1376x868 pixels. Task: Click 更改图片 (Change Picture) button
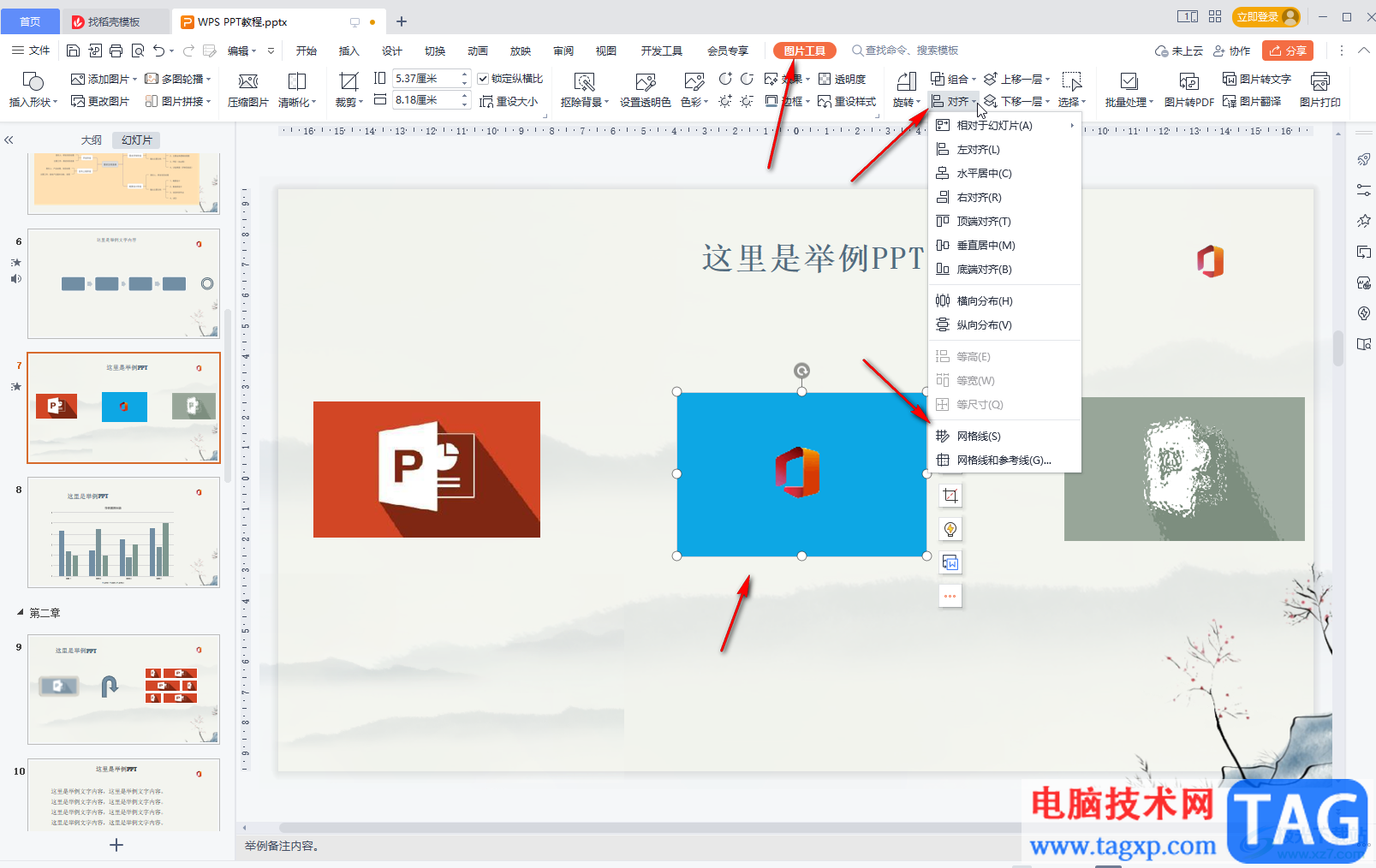coord(100,101)
